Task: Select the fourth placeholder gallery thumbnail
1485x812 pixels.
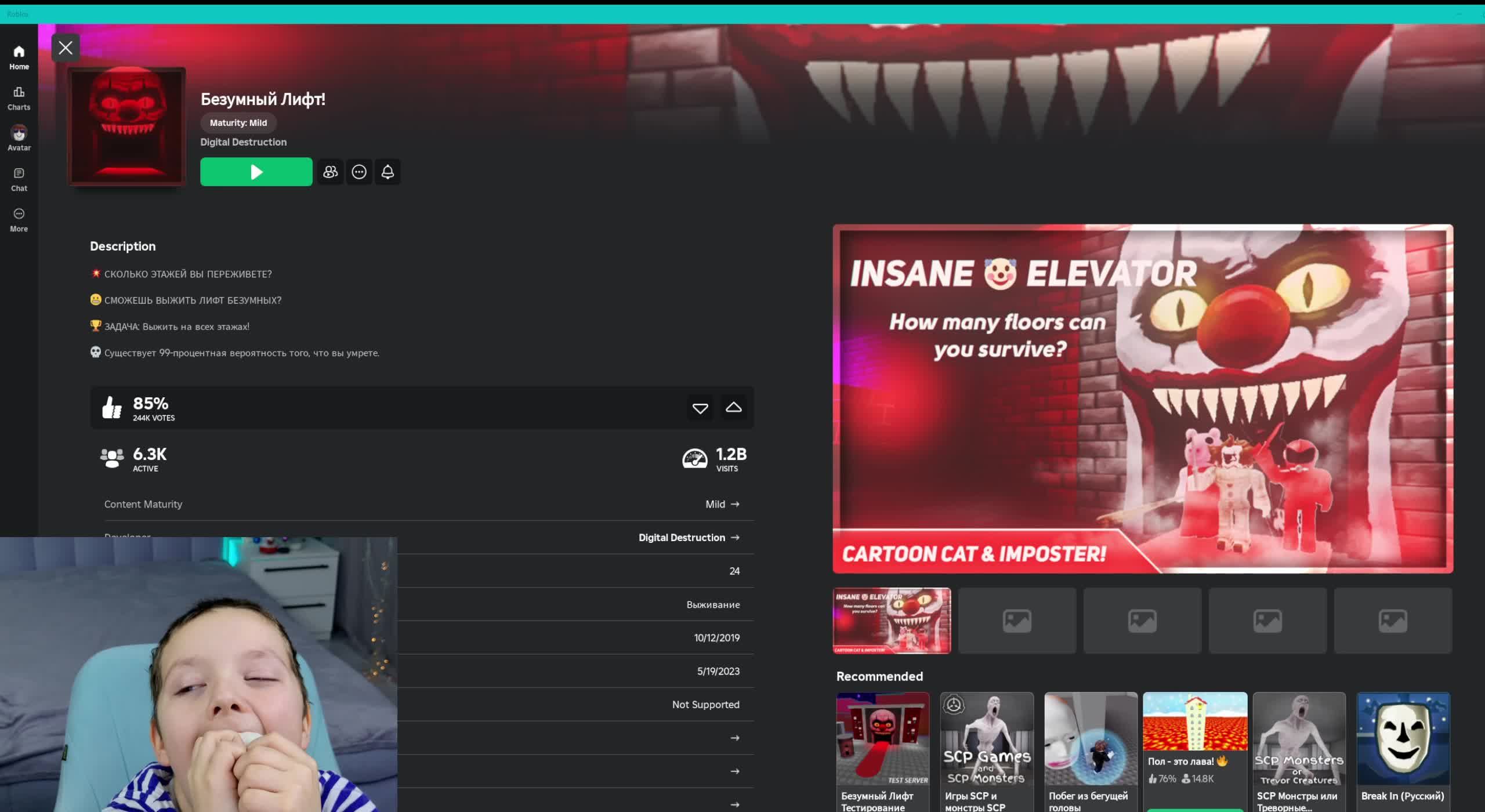Action: 1267,621
